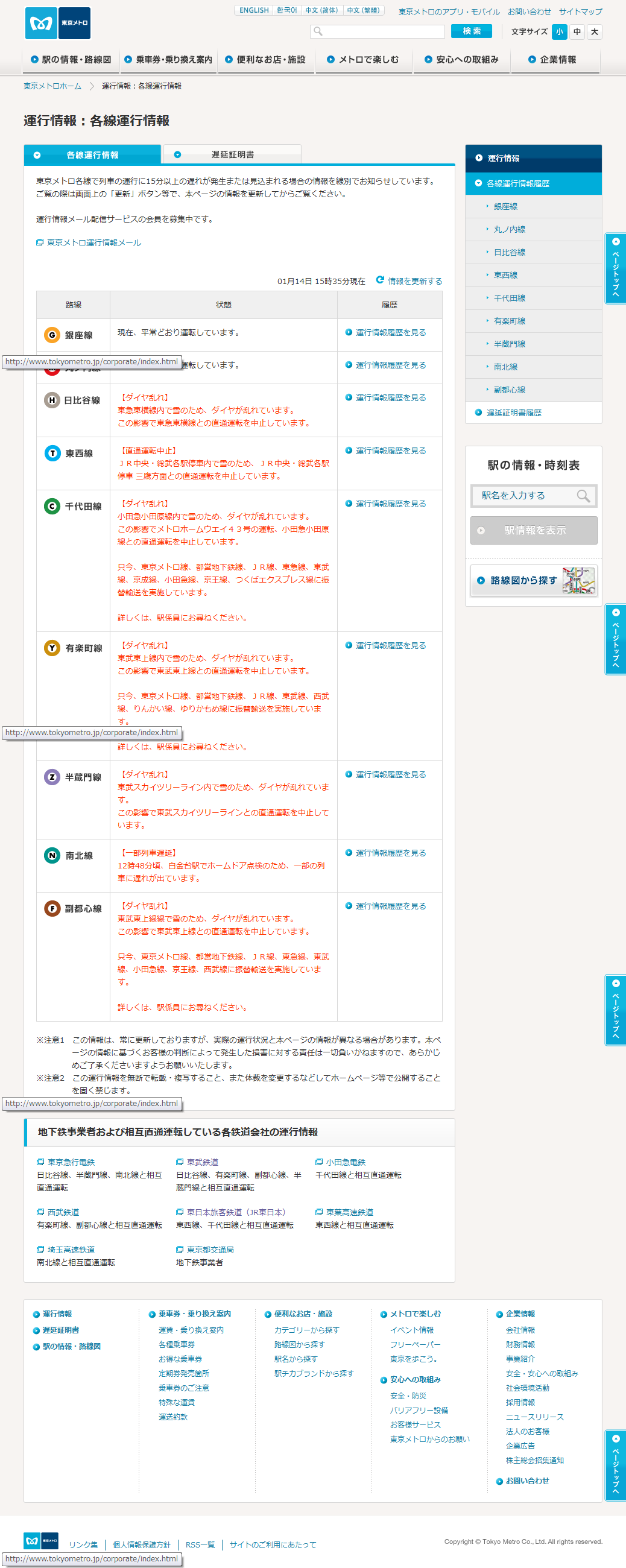Open the 埼玉高速鉄道 link
The height and width of the screenshot is (1568, 626).
[71, 1250]
